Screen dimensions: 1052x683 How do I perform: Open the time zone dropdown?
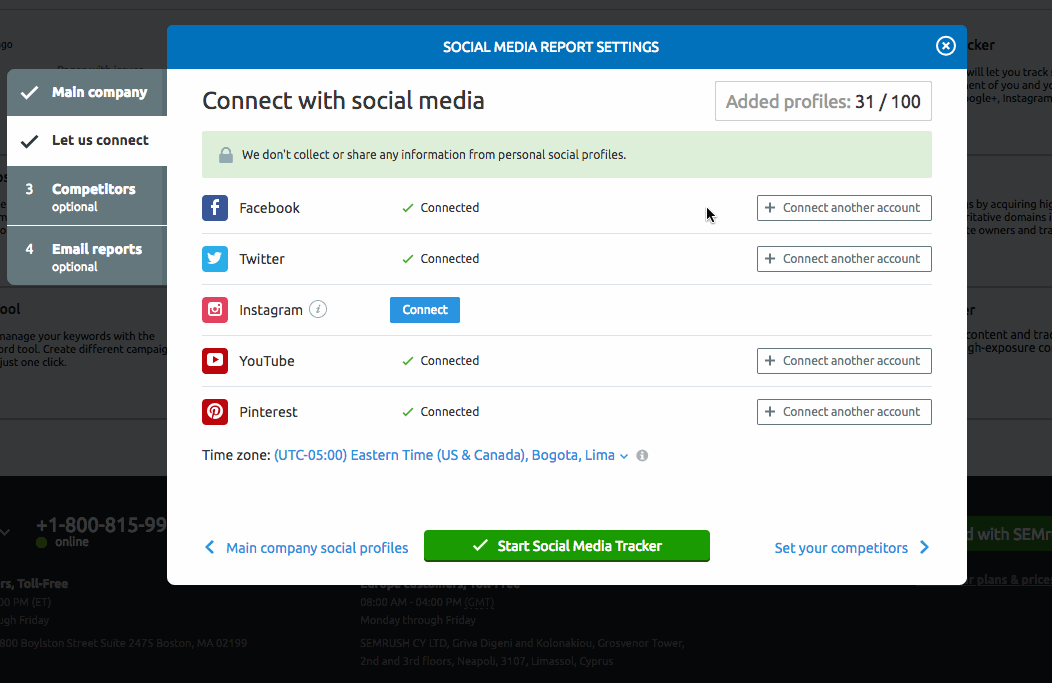(451, 456)
